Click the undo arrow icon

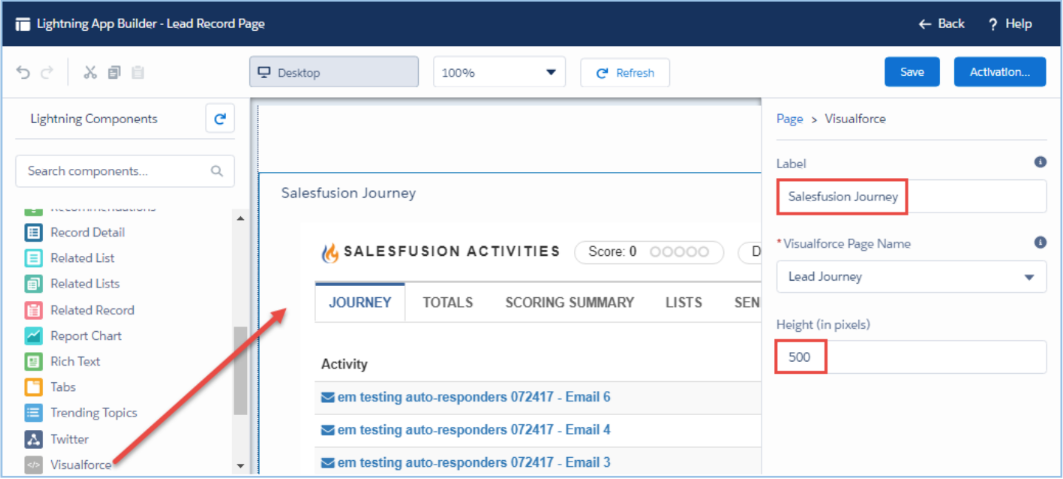click(23, 72)
